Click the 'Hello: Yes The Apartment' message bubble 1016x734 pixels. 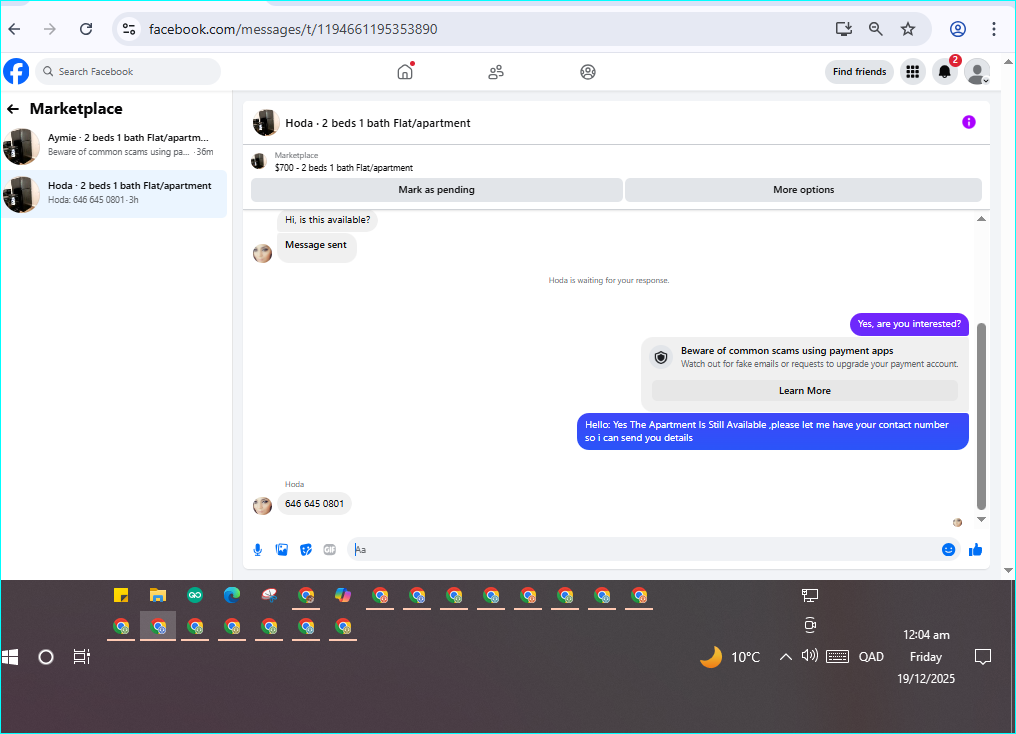tap(772, 431)
